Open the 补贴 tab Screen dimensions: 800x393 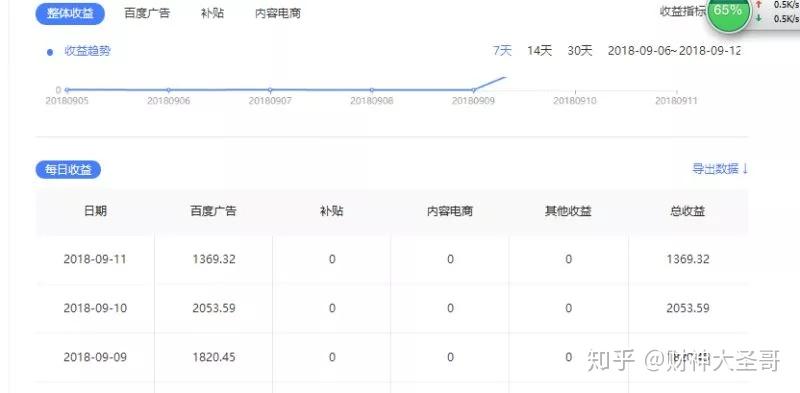tap(212, 13)
